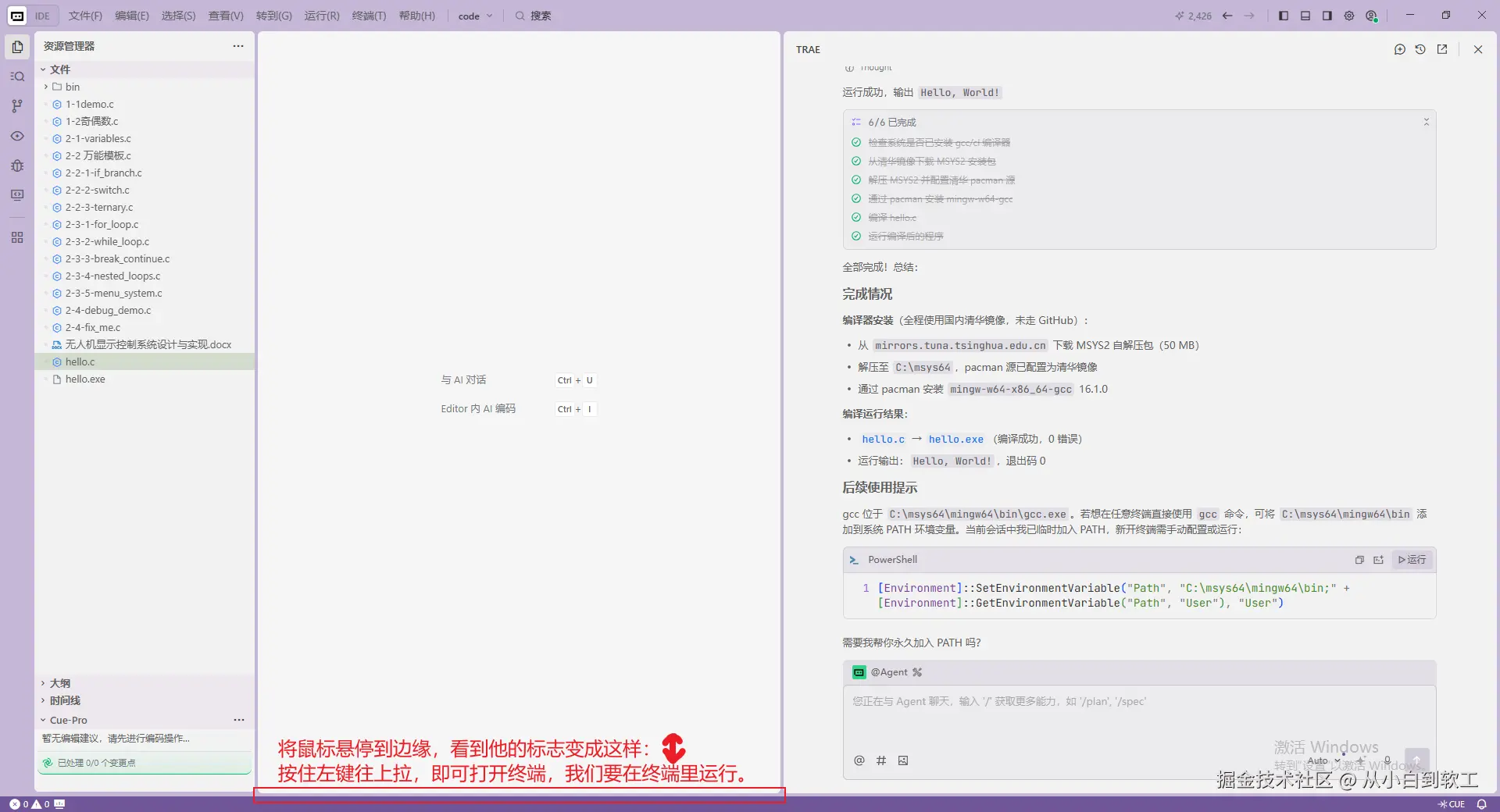Image resolution: width=1500 pixels, height=812 pixels.
Task: Open the 文件(F) menu
Action: point(85,16)
